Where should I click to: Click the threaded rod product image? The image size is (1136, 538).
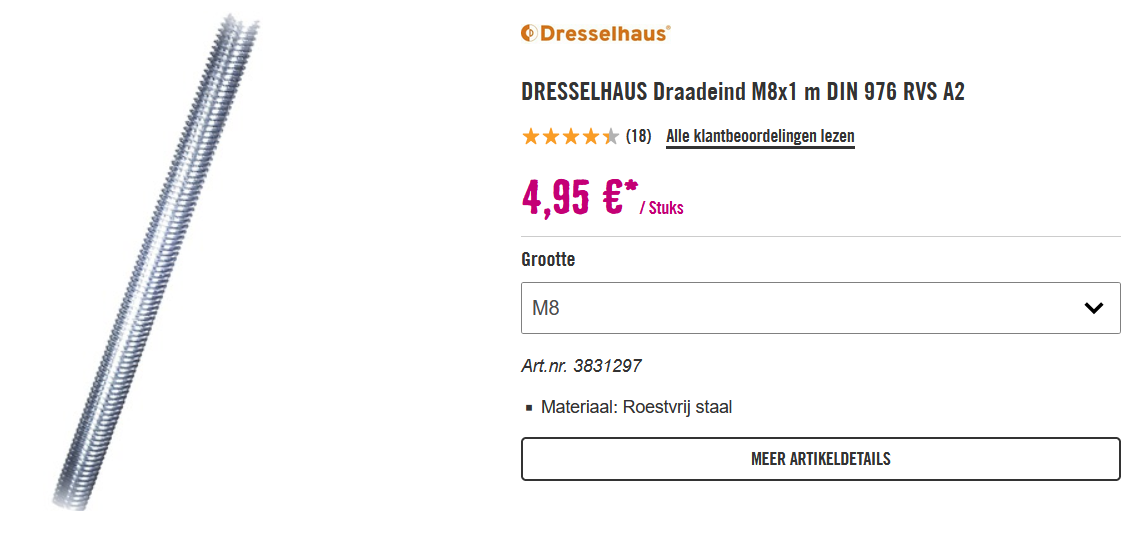click(x=156, y=264)
